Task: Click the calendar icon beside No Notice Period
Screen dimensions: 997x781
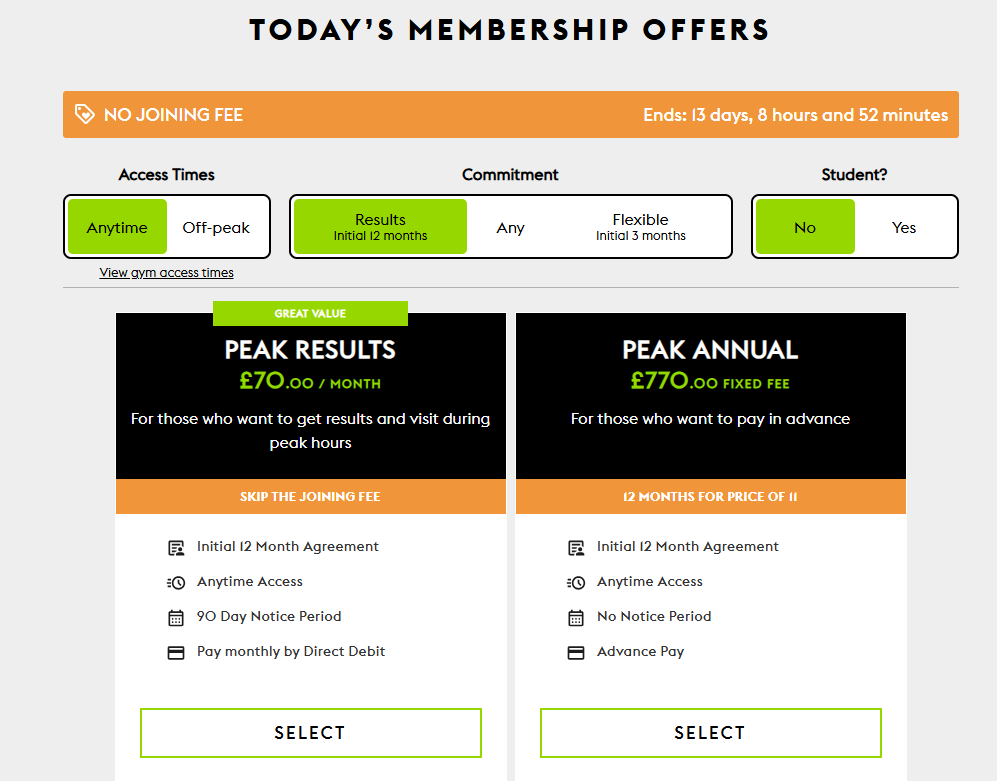Action: (x=576, y=616)
